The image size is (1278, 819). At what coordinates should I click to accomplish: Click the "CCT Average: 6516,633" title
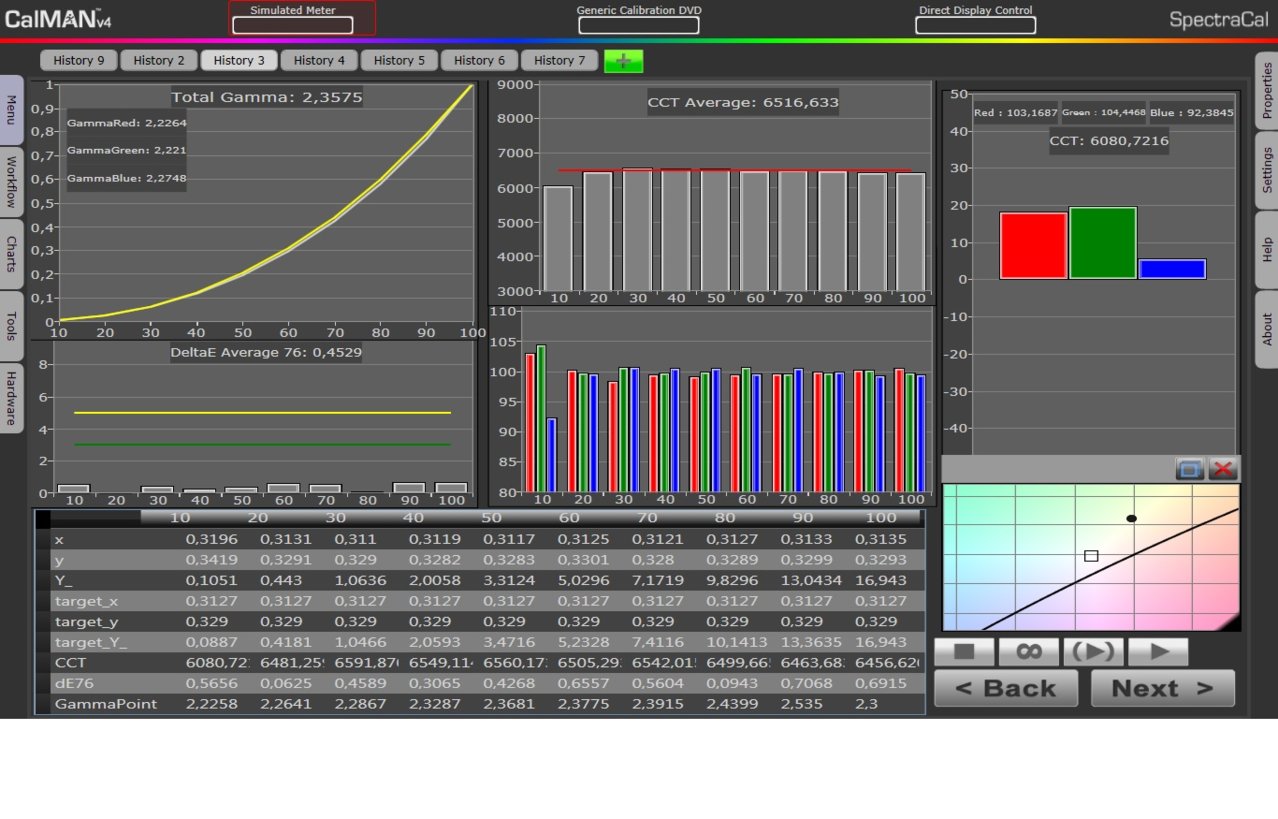743,102
